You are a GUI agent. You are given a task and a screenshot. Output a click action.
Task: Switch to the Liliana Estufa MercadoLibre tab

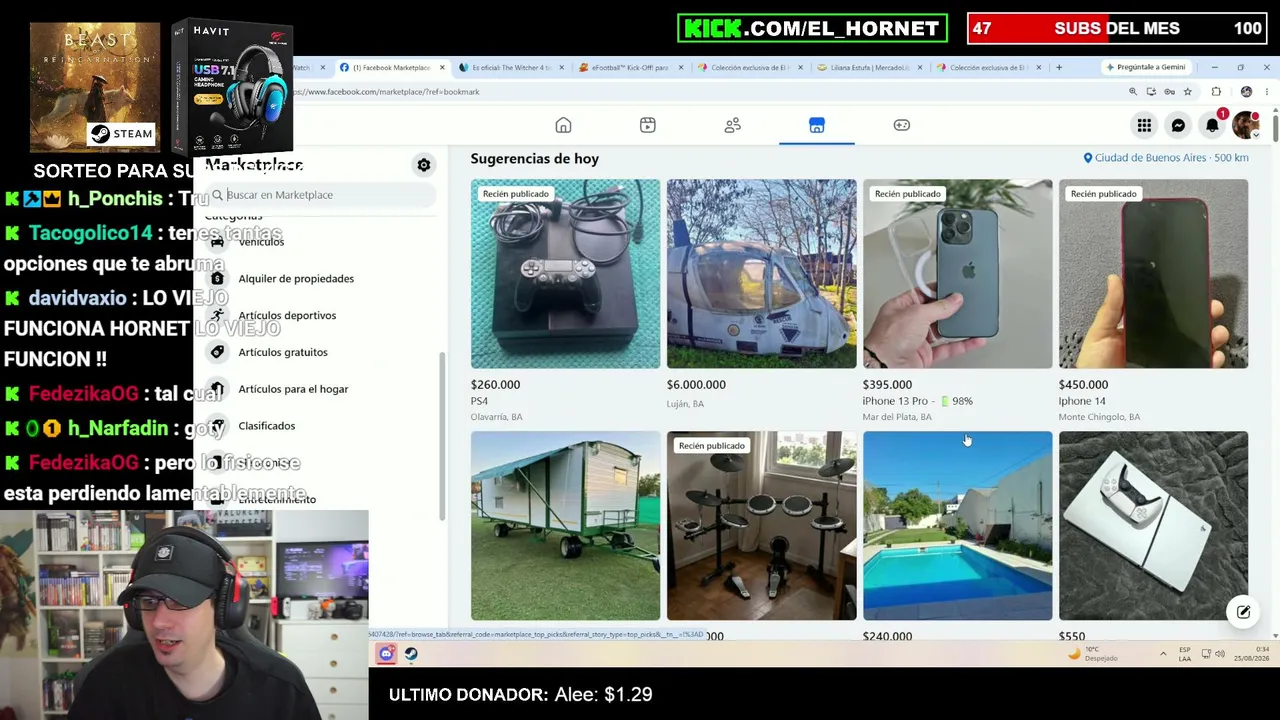(870, 68)
